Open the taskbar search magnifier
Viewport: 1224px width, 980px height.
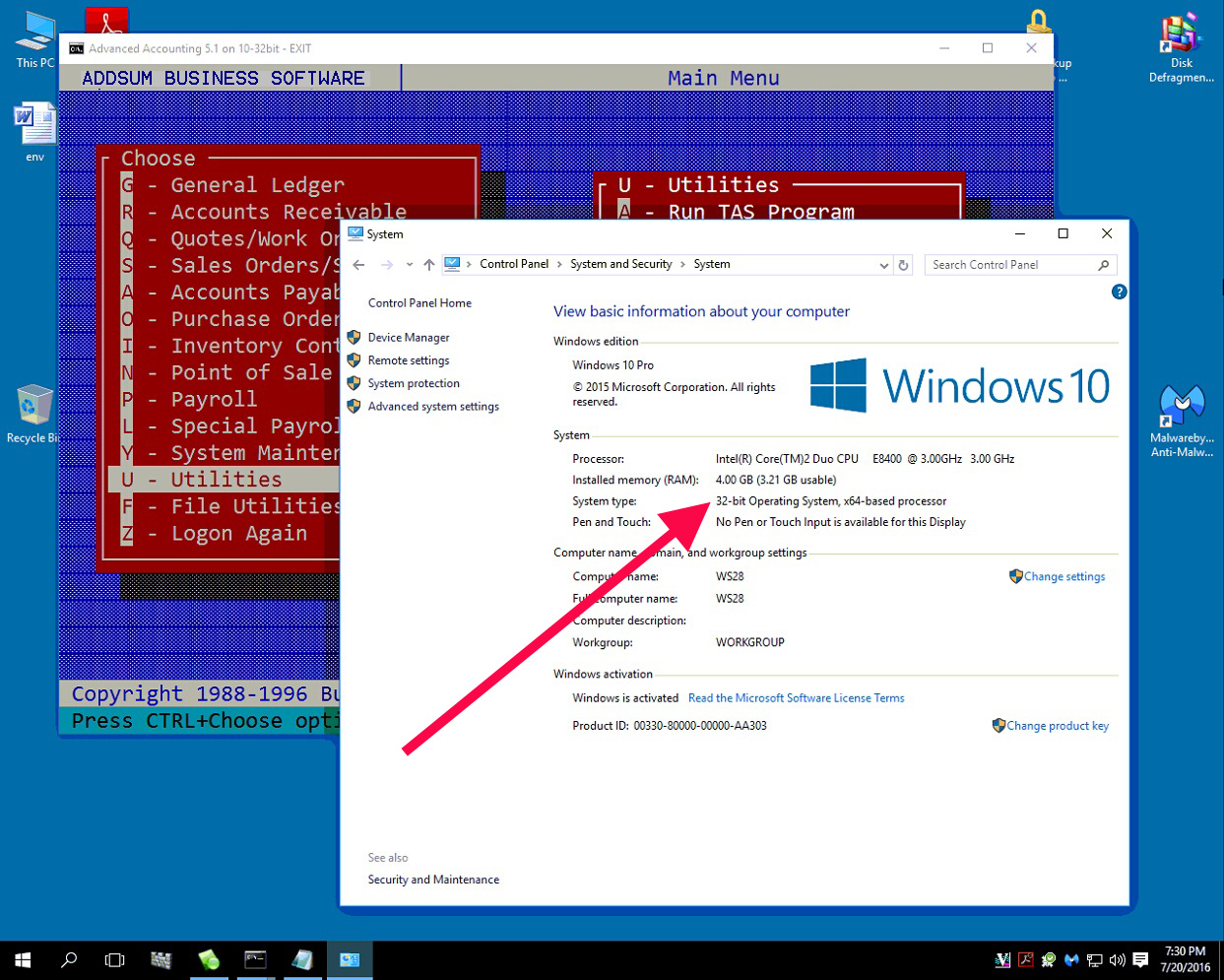pos(69,959)
